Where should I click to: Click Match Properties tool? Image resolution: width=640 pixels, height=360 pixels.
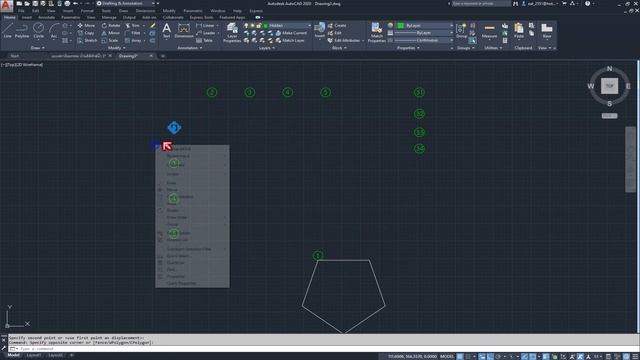pos(376,33)
